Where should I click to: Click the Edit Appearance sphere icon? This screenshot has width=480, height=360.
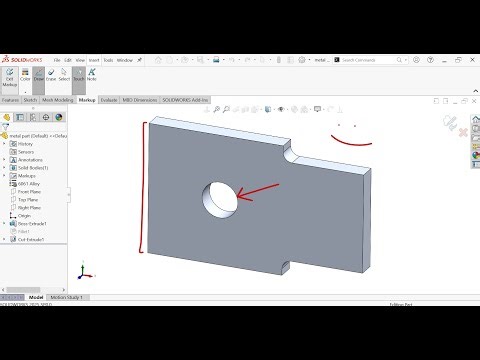(x=294, y=109)
